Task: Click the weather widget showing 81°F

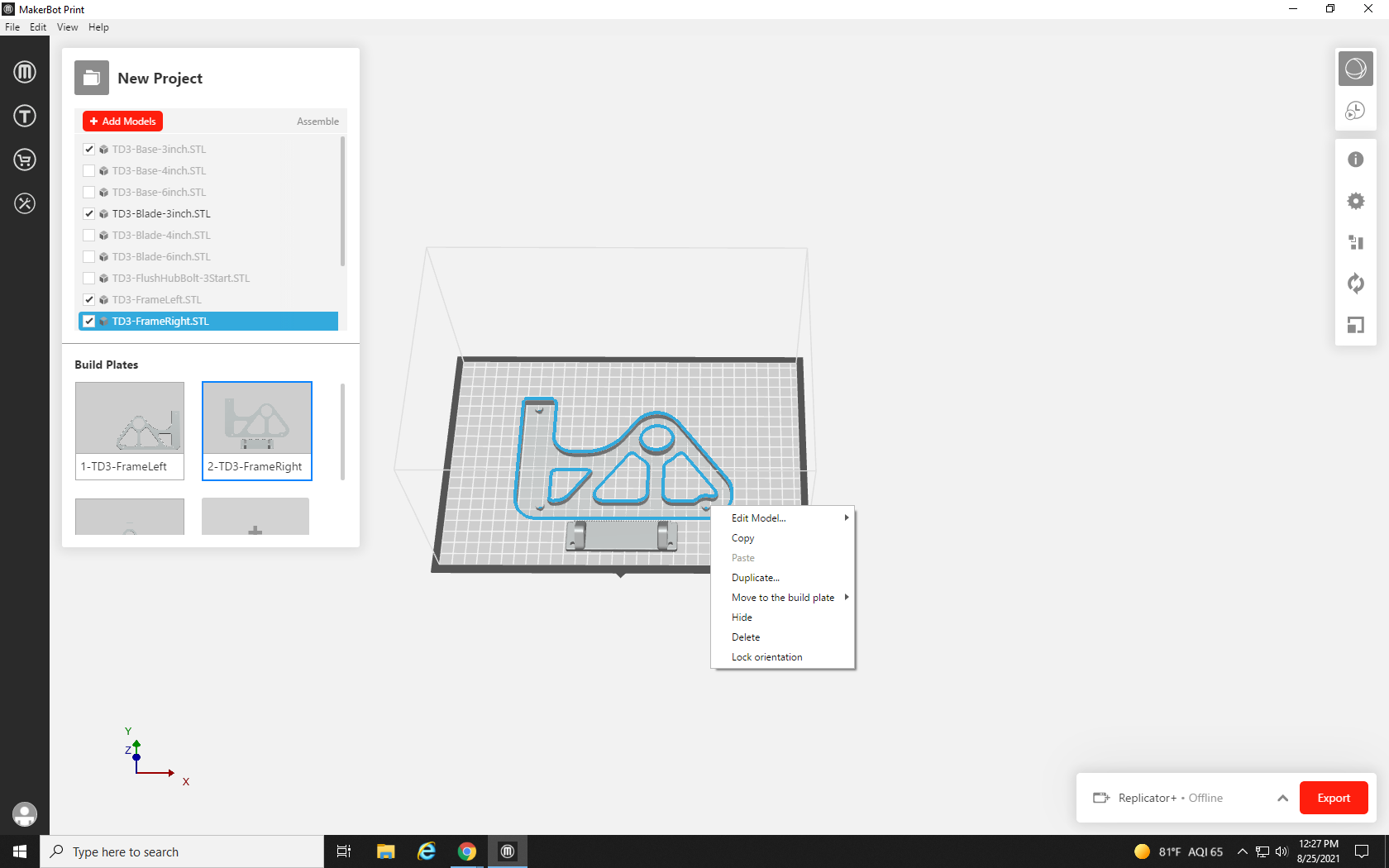Action: [1178, 851]
